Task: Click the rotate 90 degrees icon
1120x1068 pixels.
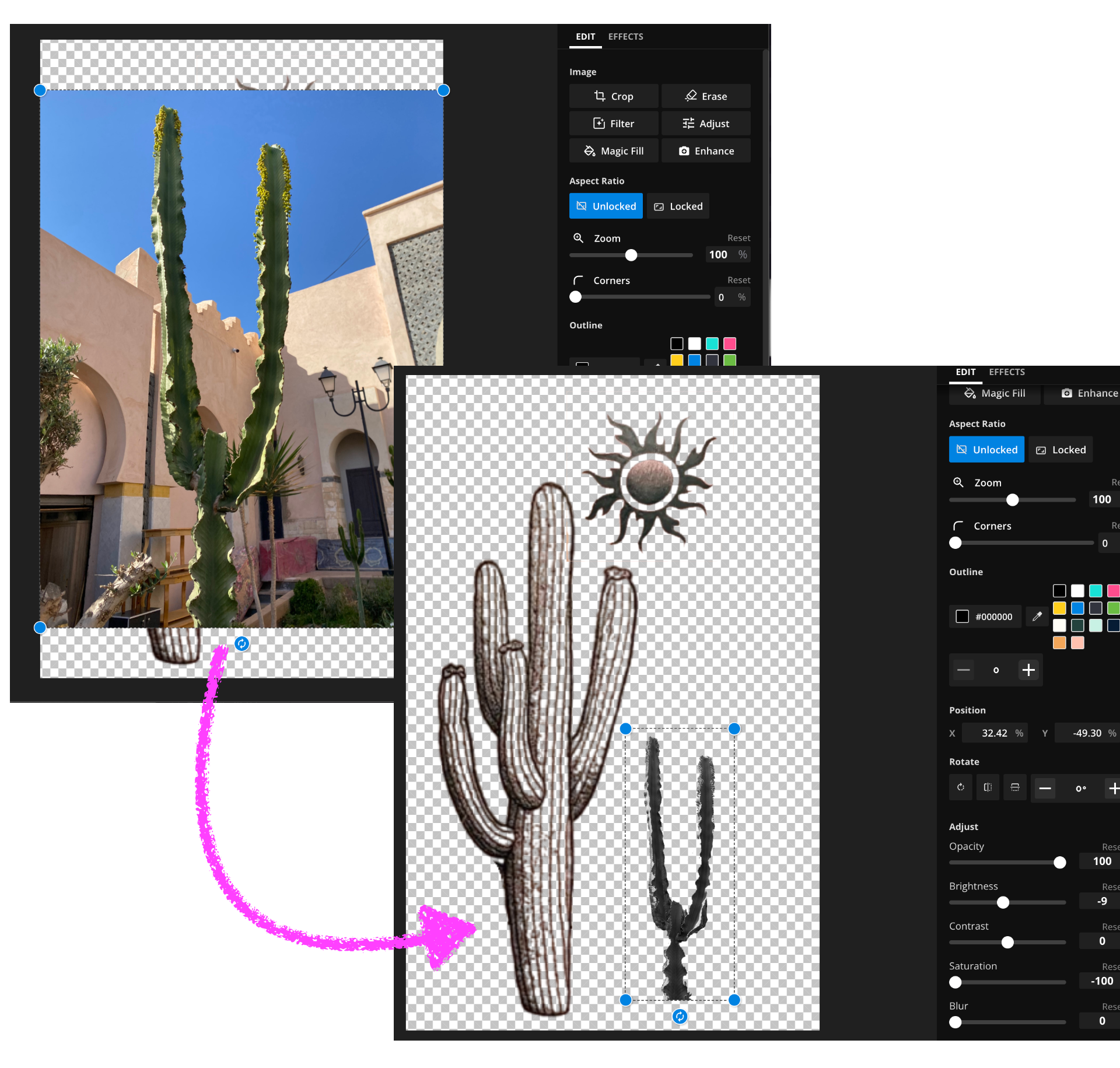Action: [960, 787]
